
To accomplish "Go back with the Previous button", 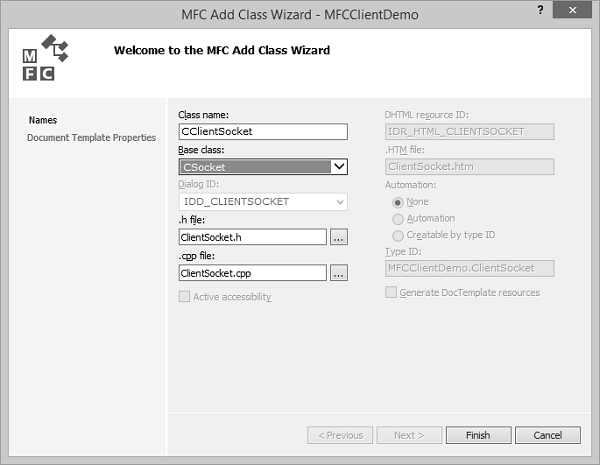I will (340, 435).
